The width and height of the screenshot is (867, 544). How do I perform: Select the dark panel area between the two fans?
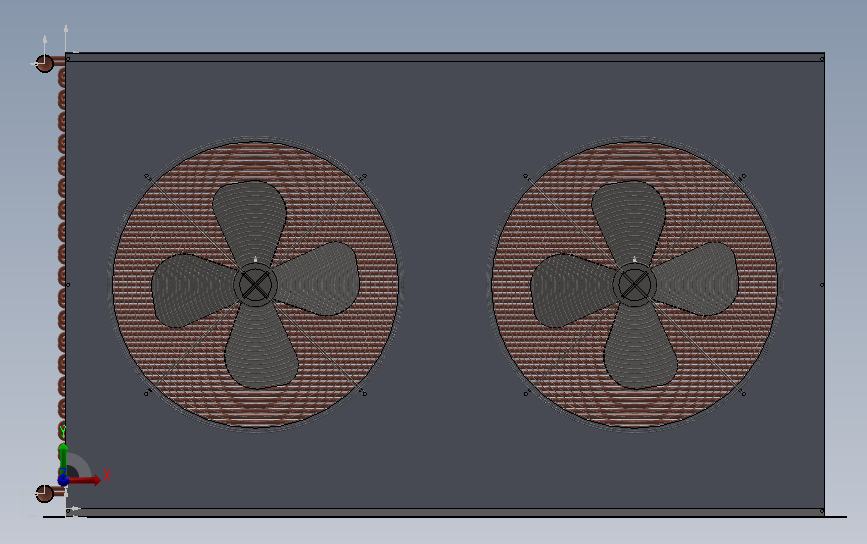[445, 285]
